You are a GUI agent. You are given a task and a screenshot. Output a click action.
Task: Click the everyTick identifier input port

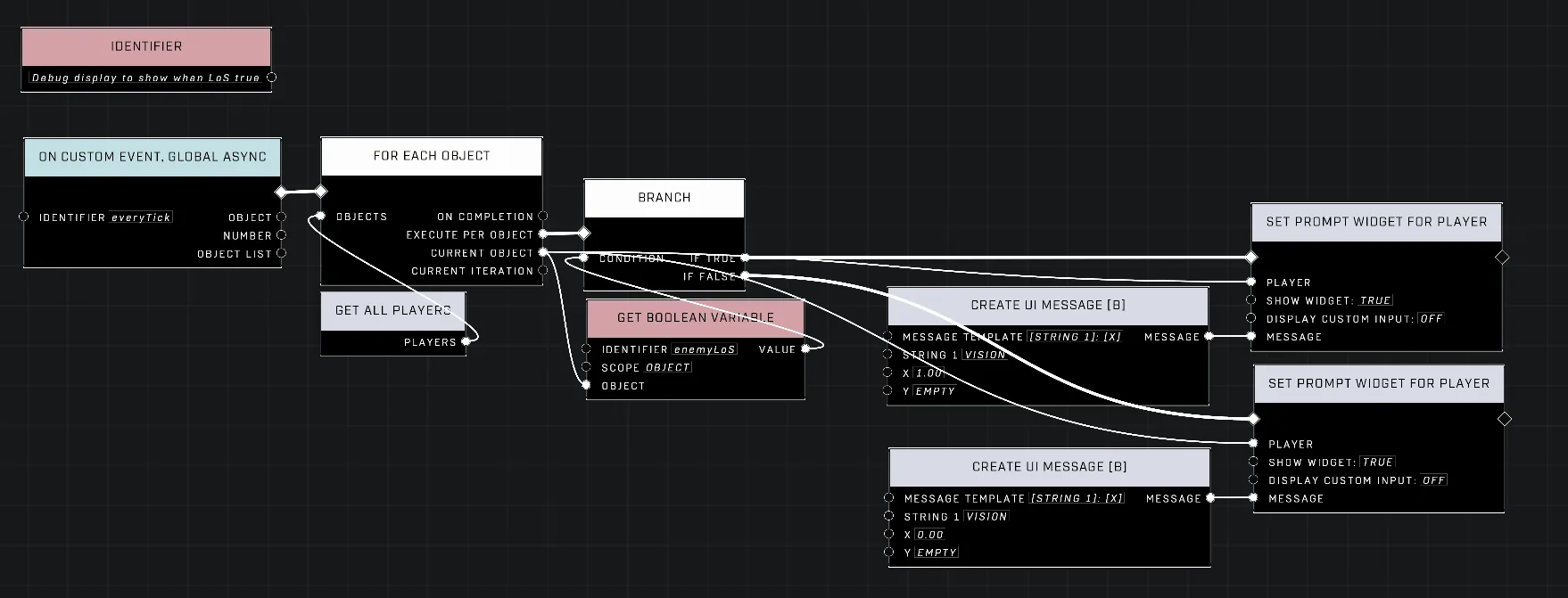pyautogui.click(x=24, y=217)
